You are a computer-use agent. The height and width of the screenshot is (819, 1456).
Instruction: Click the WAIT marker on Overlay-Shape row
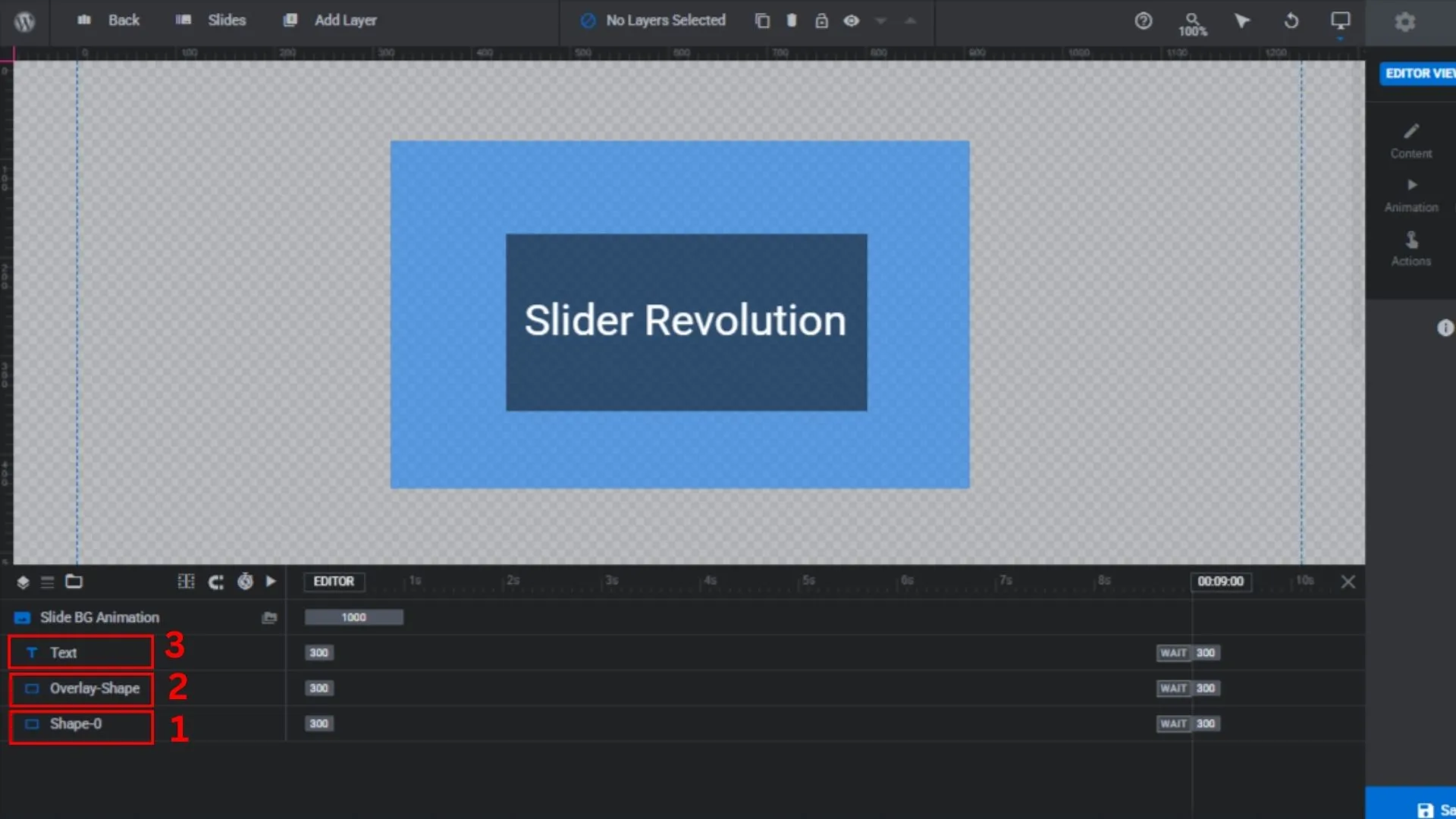pyautogui.click(x=1173, y=688)
